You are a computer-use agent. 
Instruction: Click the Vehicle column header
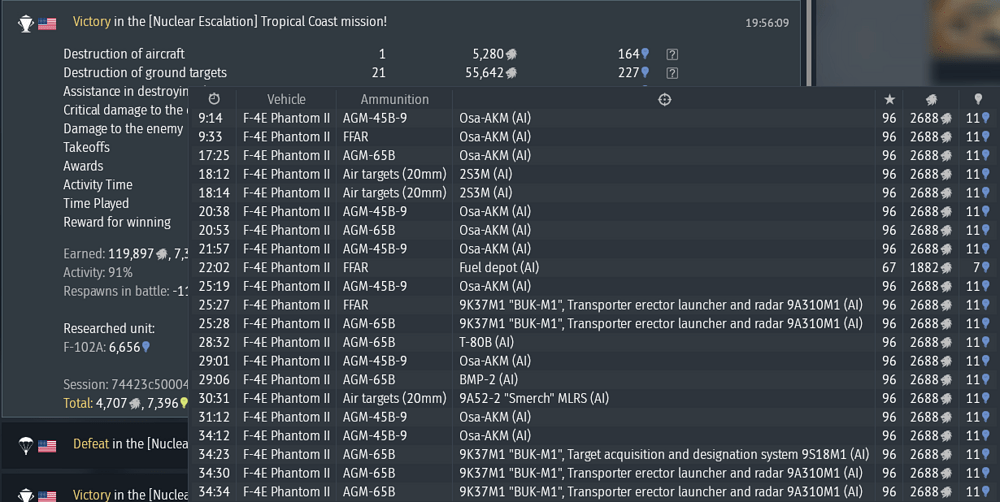(x=286, y=99)
